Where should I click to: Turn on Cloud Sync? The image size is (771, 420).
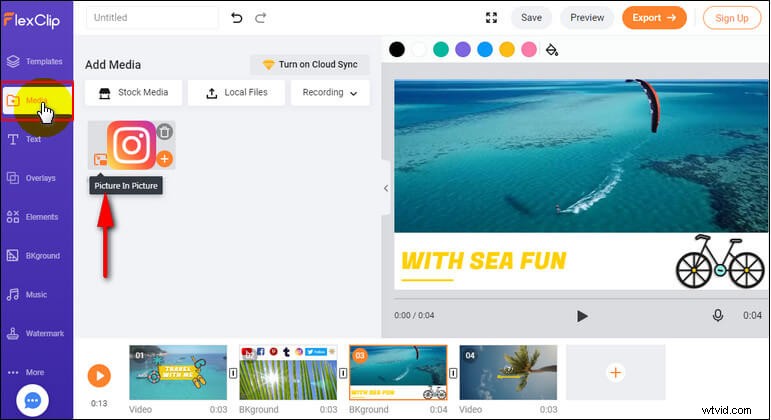pos(310,64)
